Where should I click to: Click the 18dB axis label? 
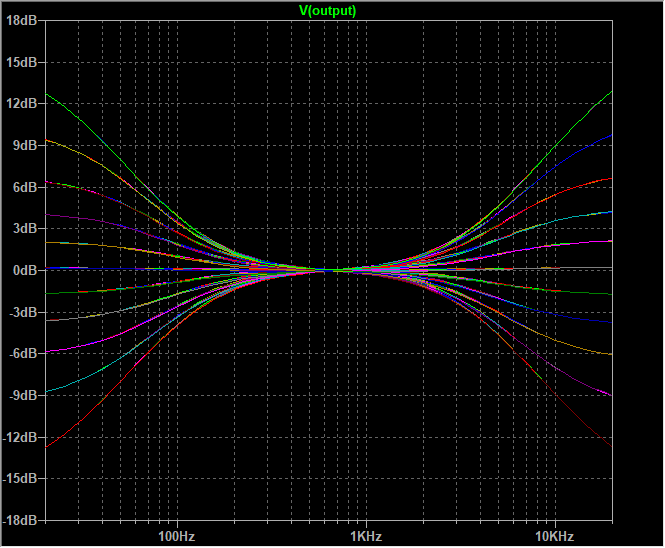(x=22, y=20)
